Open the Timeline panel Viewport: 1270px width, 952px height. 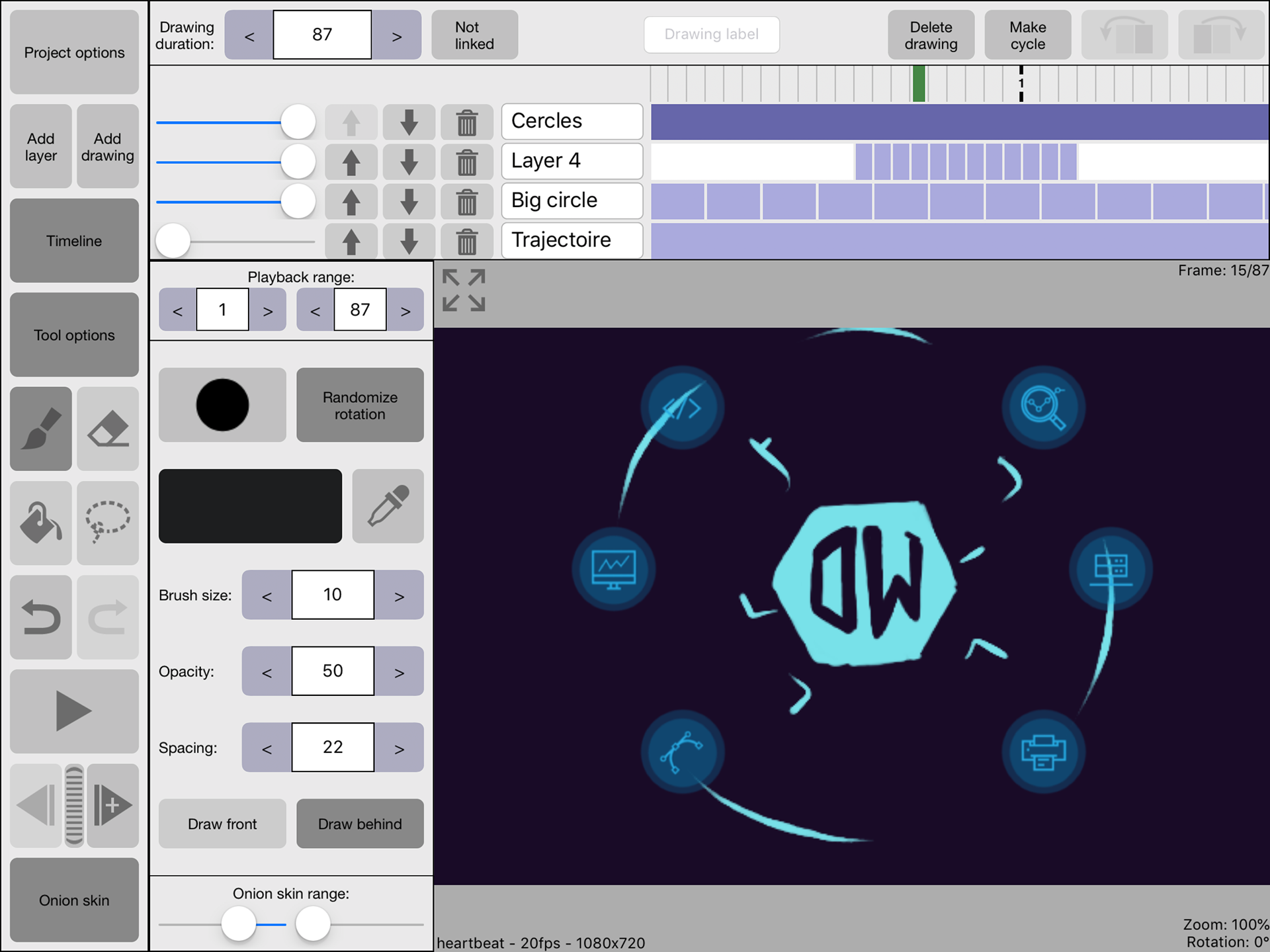click(74, 241)
